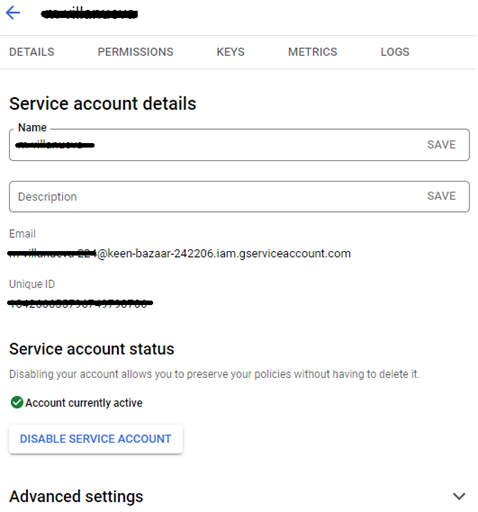This screenshot has height=512, width=478.
Task: Click DISABLE SERVICE ACCOUNT button
Action: click(96, 439)
